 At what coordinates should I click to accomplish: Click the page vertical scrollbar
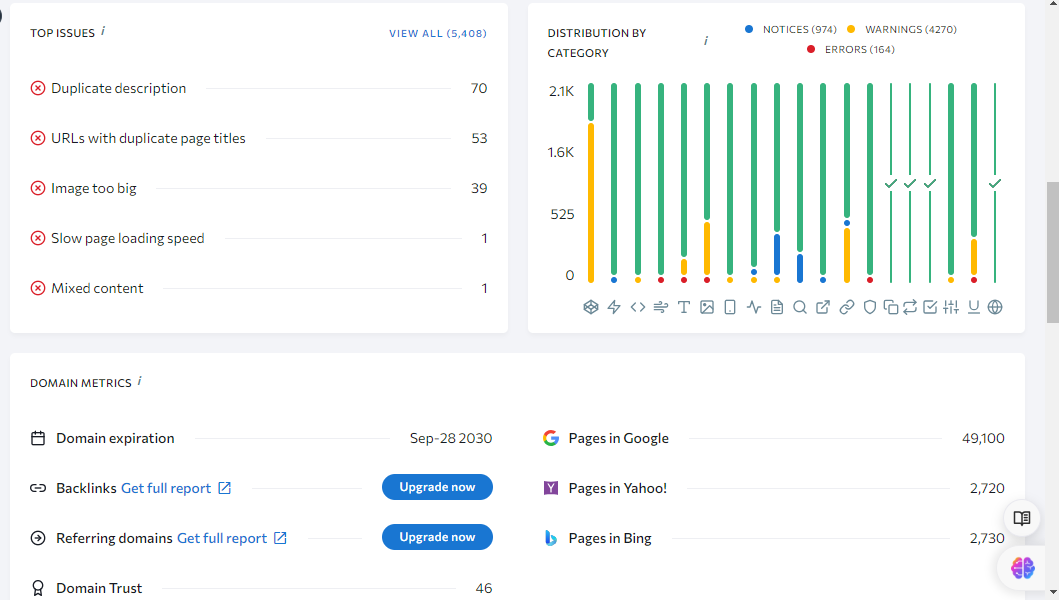[1052, 250]
